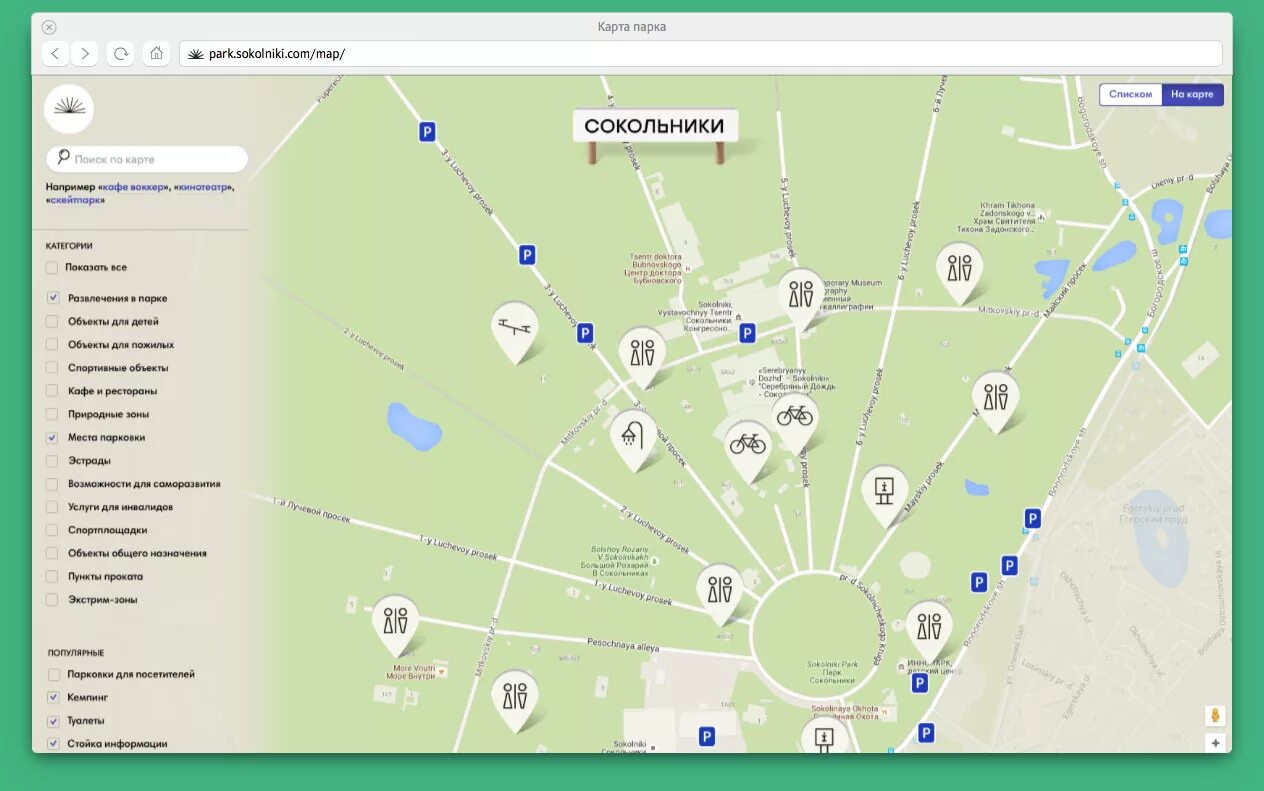Reload the park map page

[x=121, y=53]
